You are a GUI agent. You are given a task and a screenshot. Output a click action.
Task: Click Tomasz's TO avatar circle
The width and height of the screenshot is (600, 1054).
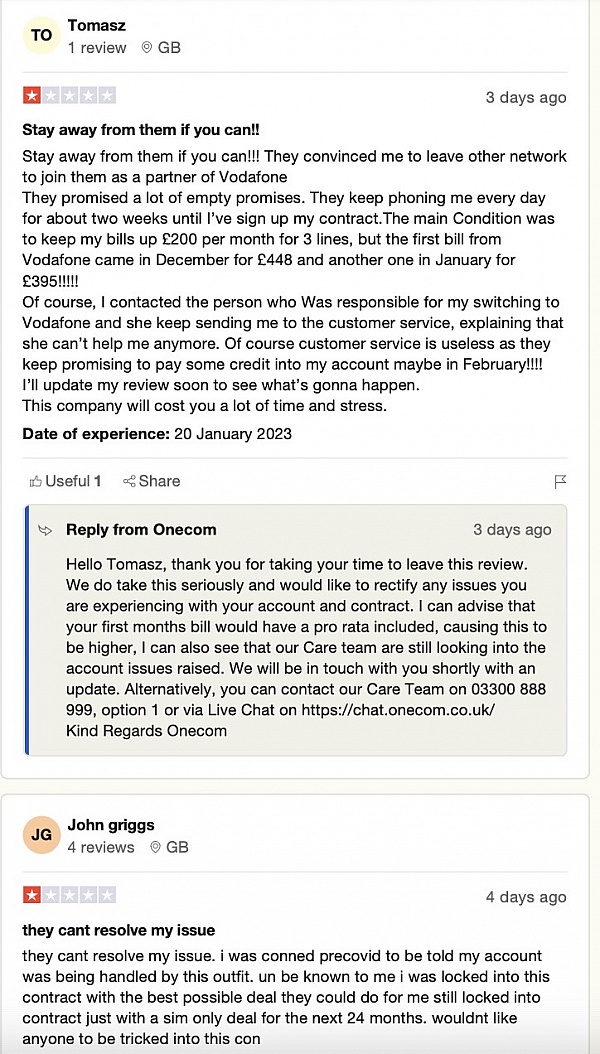(41, 36)
